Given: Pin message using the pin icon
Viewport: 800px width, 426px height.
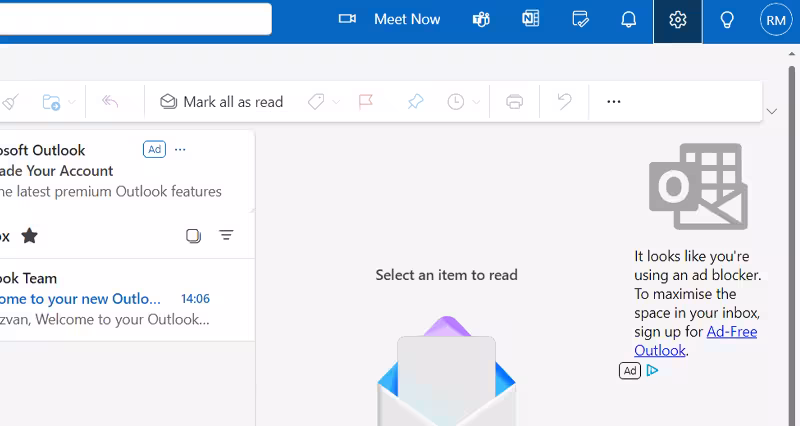Looking at the screenshot, I should tap(414, 102).
